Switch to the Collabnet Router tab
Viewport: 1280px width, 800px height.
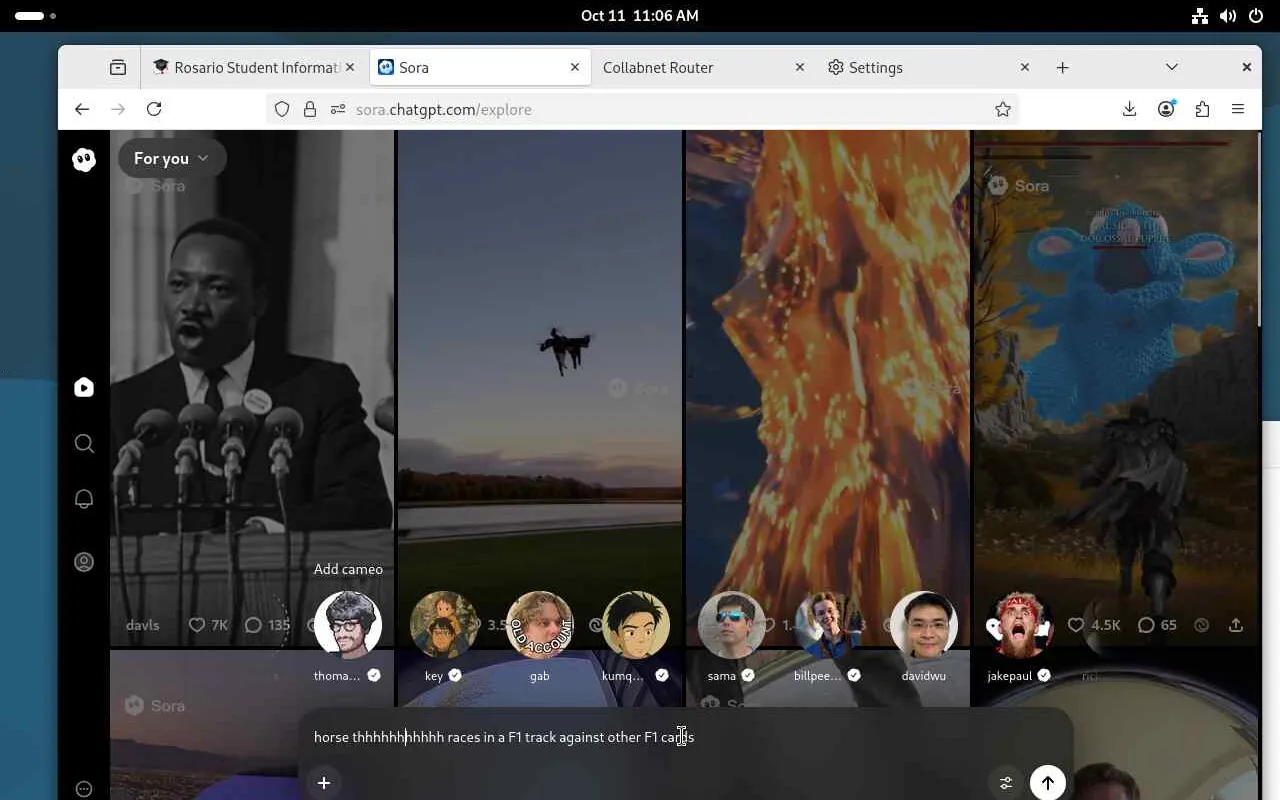point(704,67)
